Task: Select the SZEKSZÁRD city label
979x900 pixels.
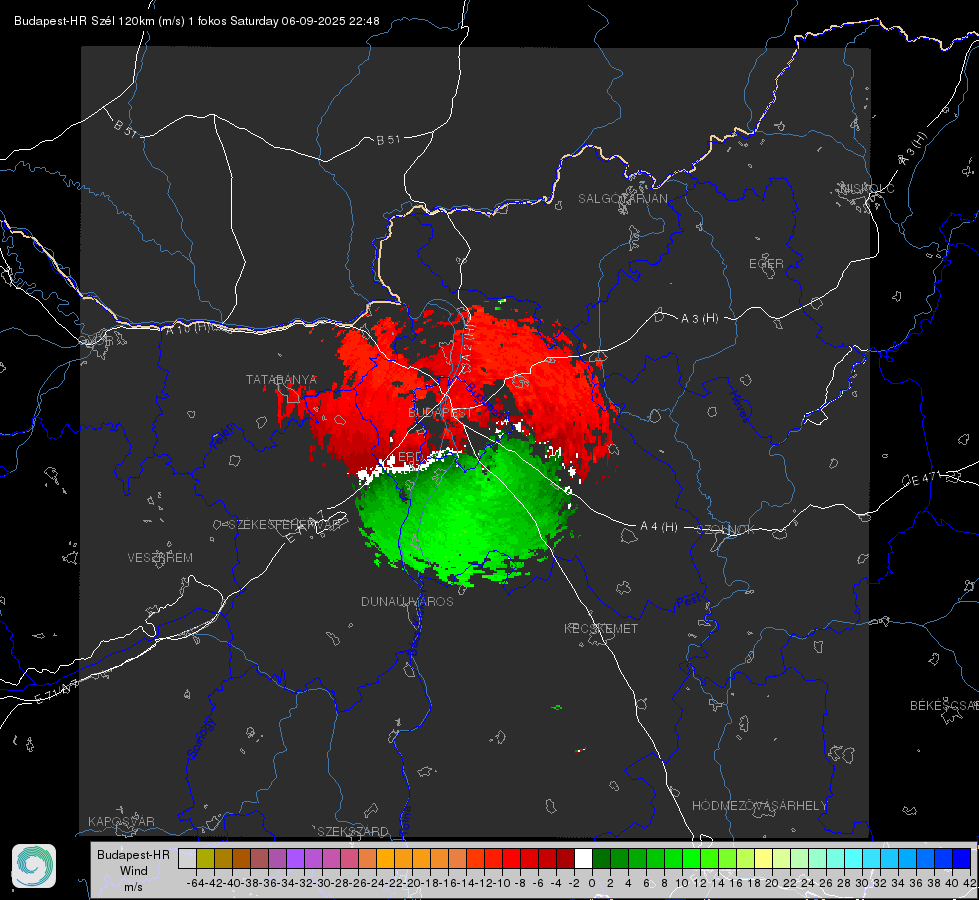Action: [x=353, y=831]
